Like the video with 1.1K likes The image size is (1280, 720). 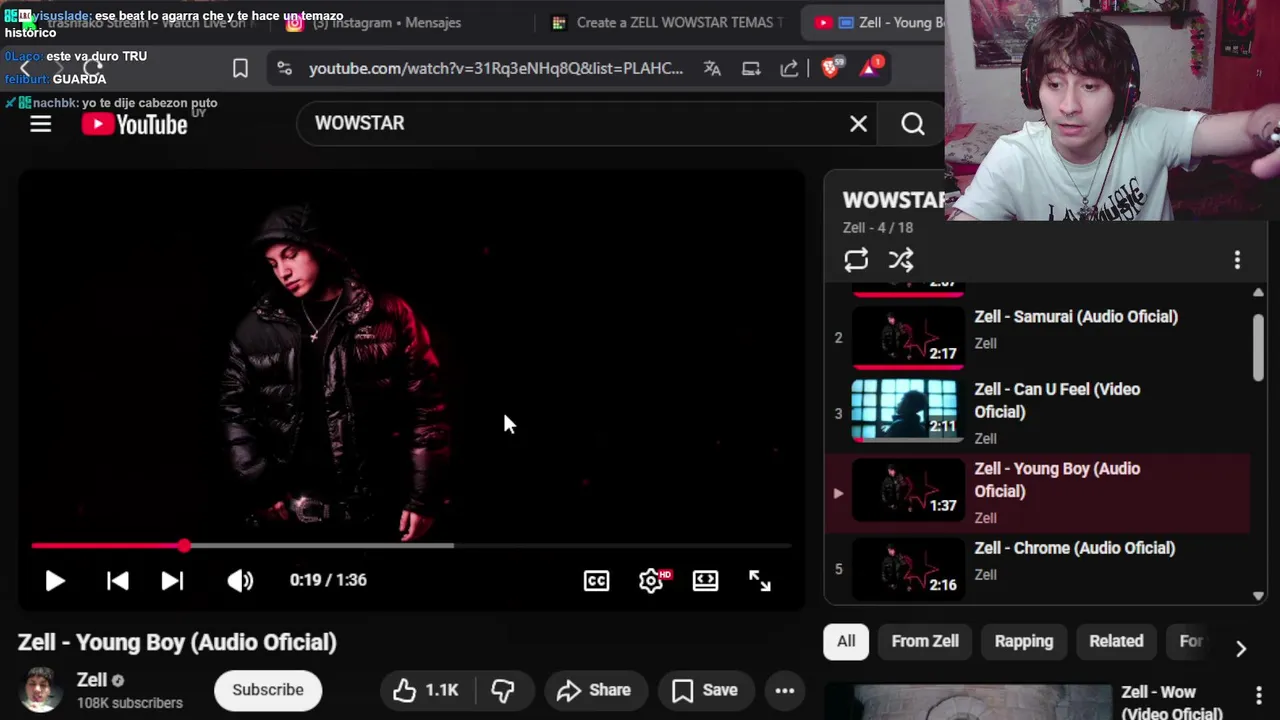point(425,690)
